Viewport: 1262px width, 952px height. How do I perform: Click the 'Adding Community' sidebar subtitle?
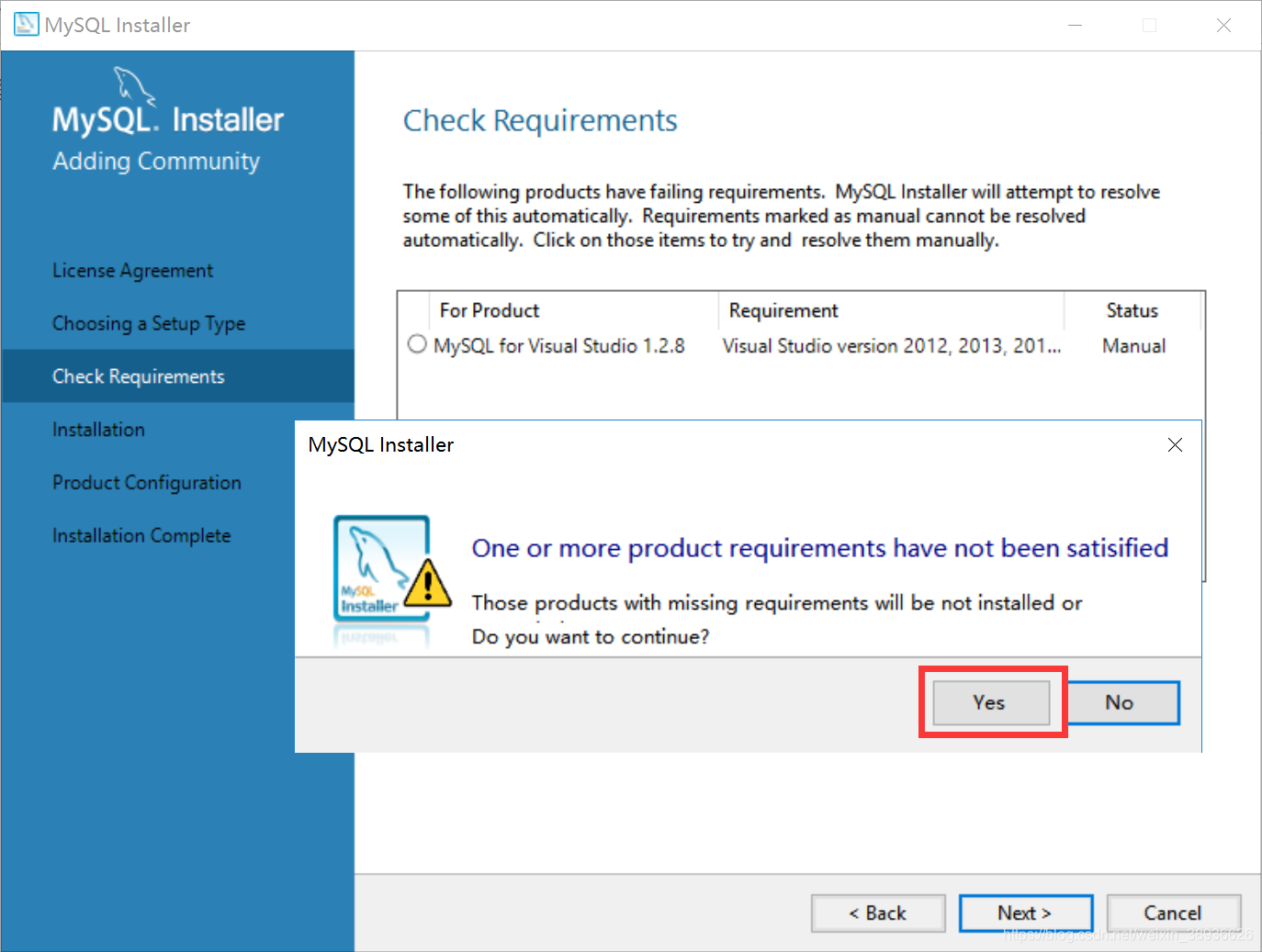[x=156, y=162]
